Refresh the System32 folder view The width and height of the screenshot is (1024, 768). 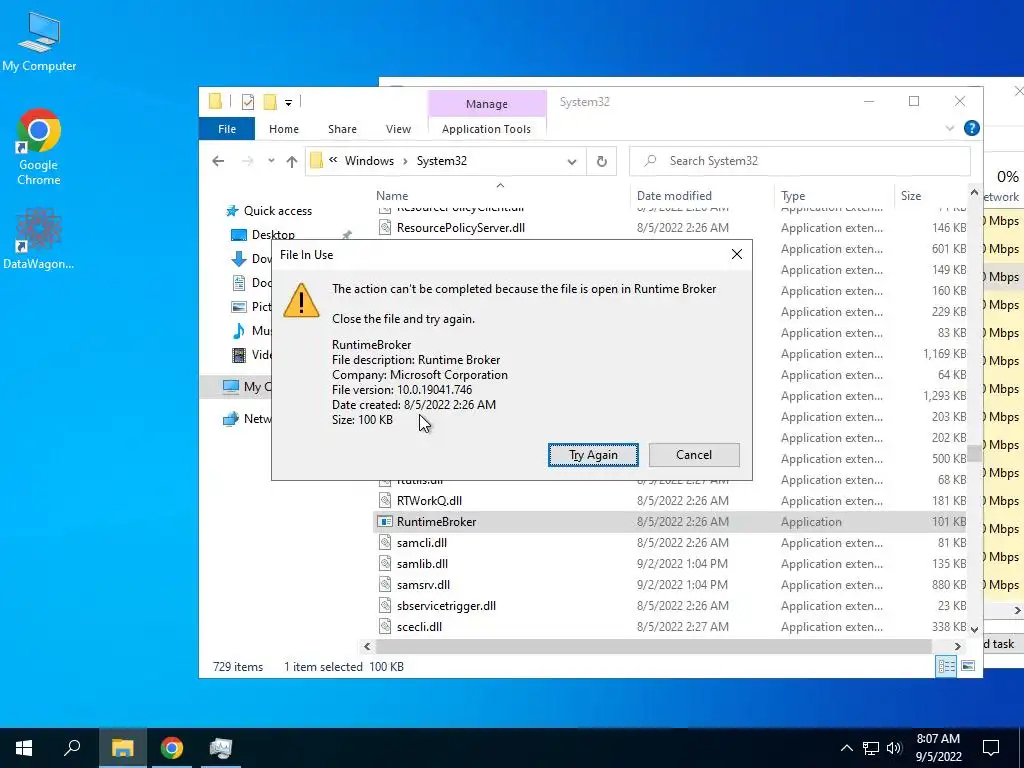(601, 161)
